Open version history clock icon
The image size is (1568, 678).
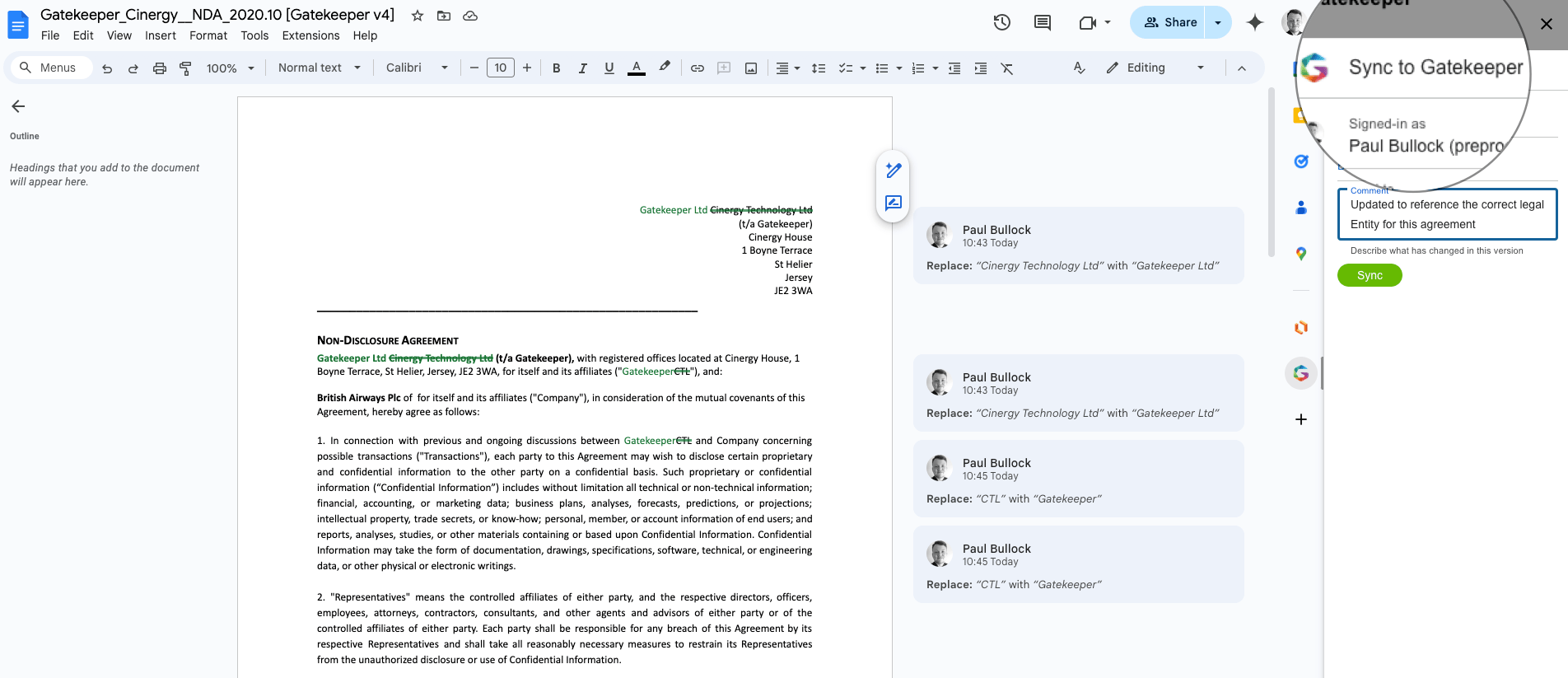[x=1001, y=22]
